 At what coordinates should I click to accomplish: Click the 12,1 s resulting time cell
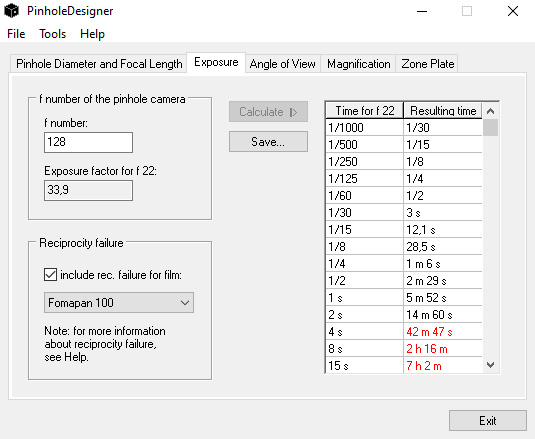(443, 230)
